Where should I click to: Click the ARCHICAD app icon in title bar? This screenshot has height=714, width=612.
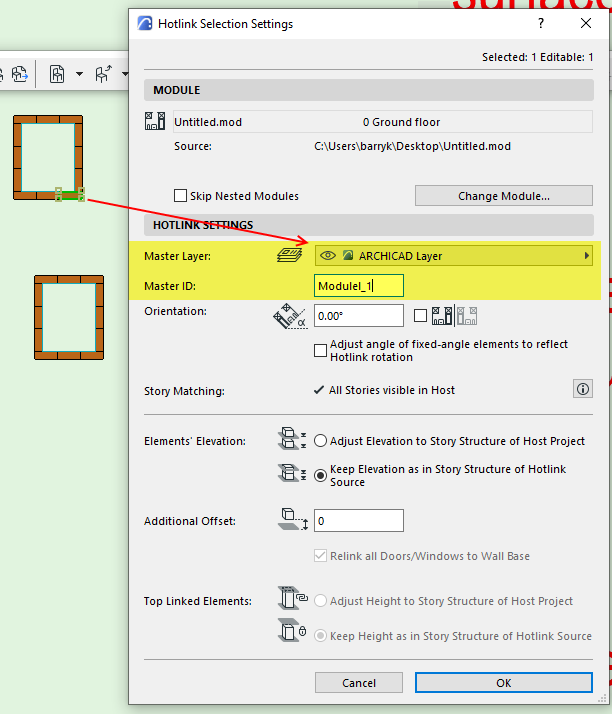pyautogui.click(x=145, y=23)
